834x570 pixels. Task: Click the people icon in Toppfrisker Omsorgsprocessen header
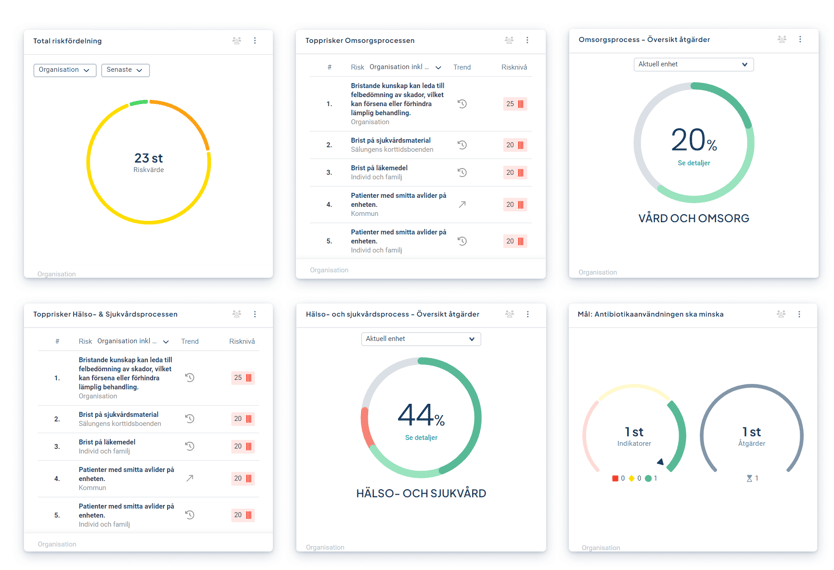[x=509, y=41]
